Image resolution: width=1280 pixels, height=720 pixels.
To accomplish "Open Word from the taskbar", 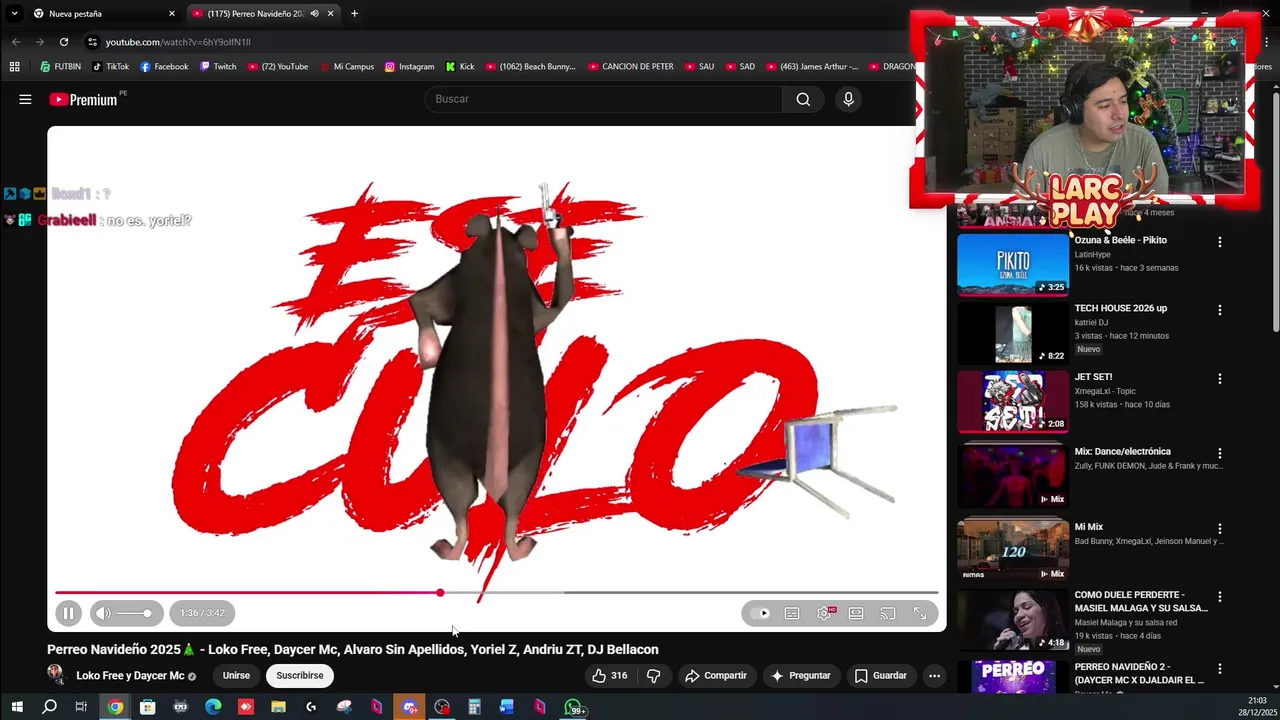I will pyautogui.click(x=507, y=708).
